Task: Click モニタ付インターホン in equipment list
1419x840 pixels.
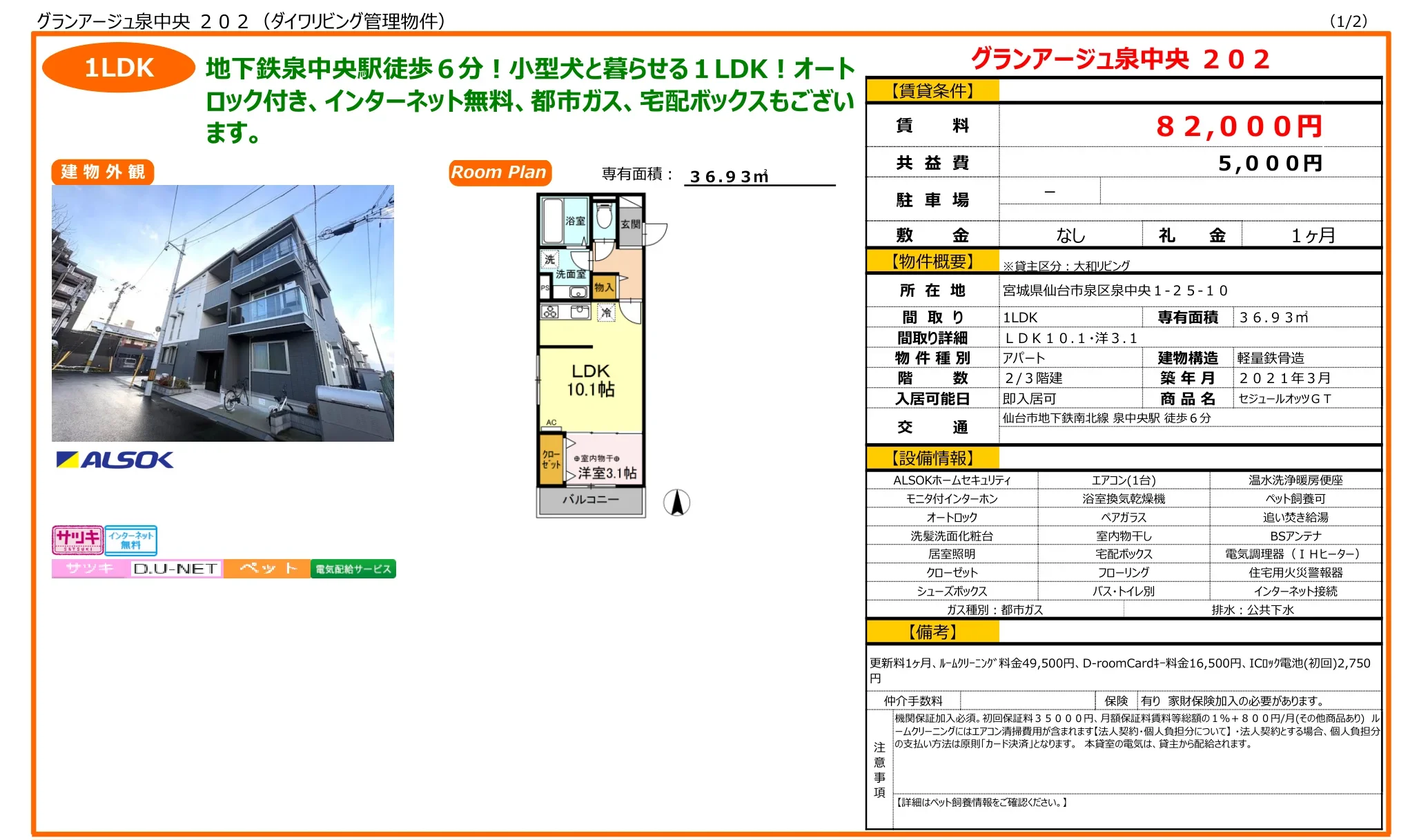Action: [x=952, y=499]
